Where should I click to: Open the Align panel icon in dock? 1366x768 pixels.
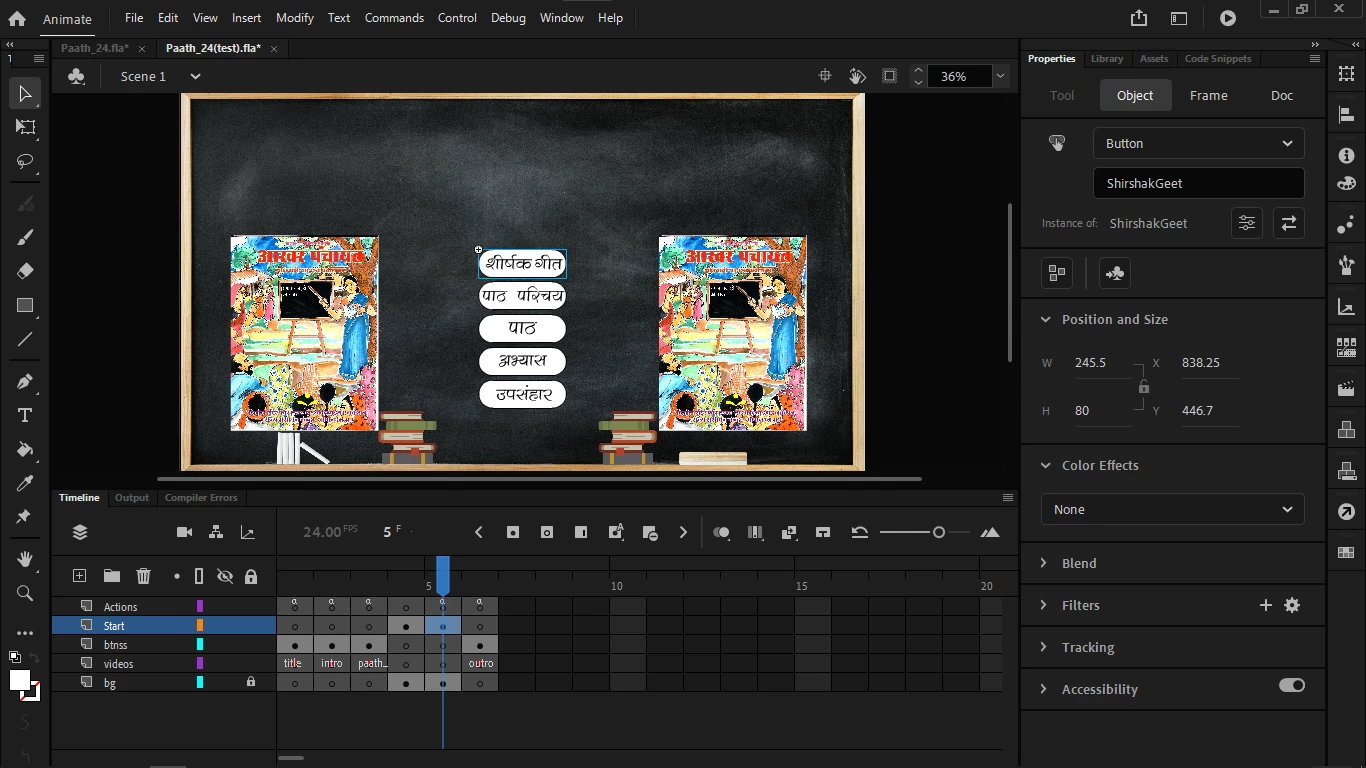point(1347,117)
